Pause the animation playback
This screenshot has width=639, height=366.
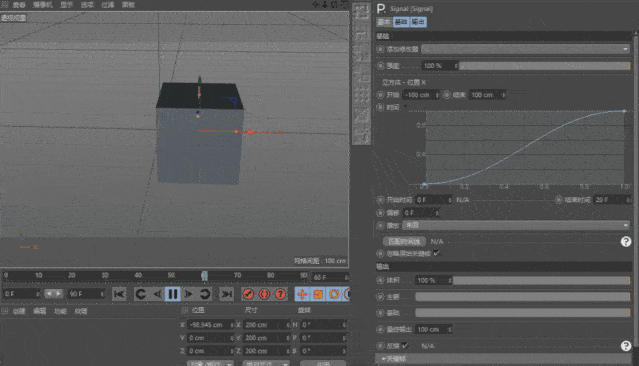tap(173, 294)
